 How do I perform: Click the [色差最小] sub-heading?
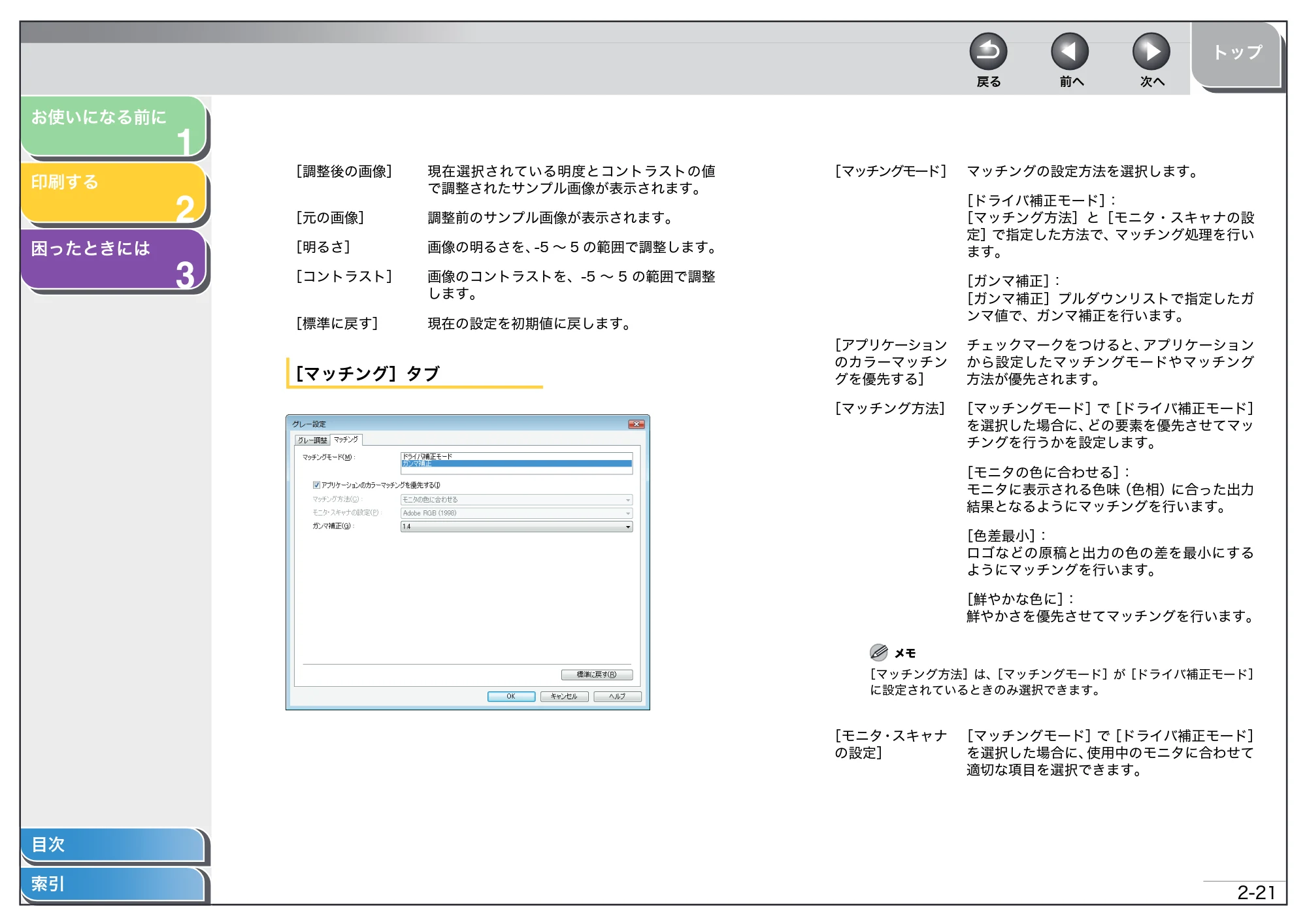(x=1001, y=536)
